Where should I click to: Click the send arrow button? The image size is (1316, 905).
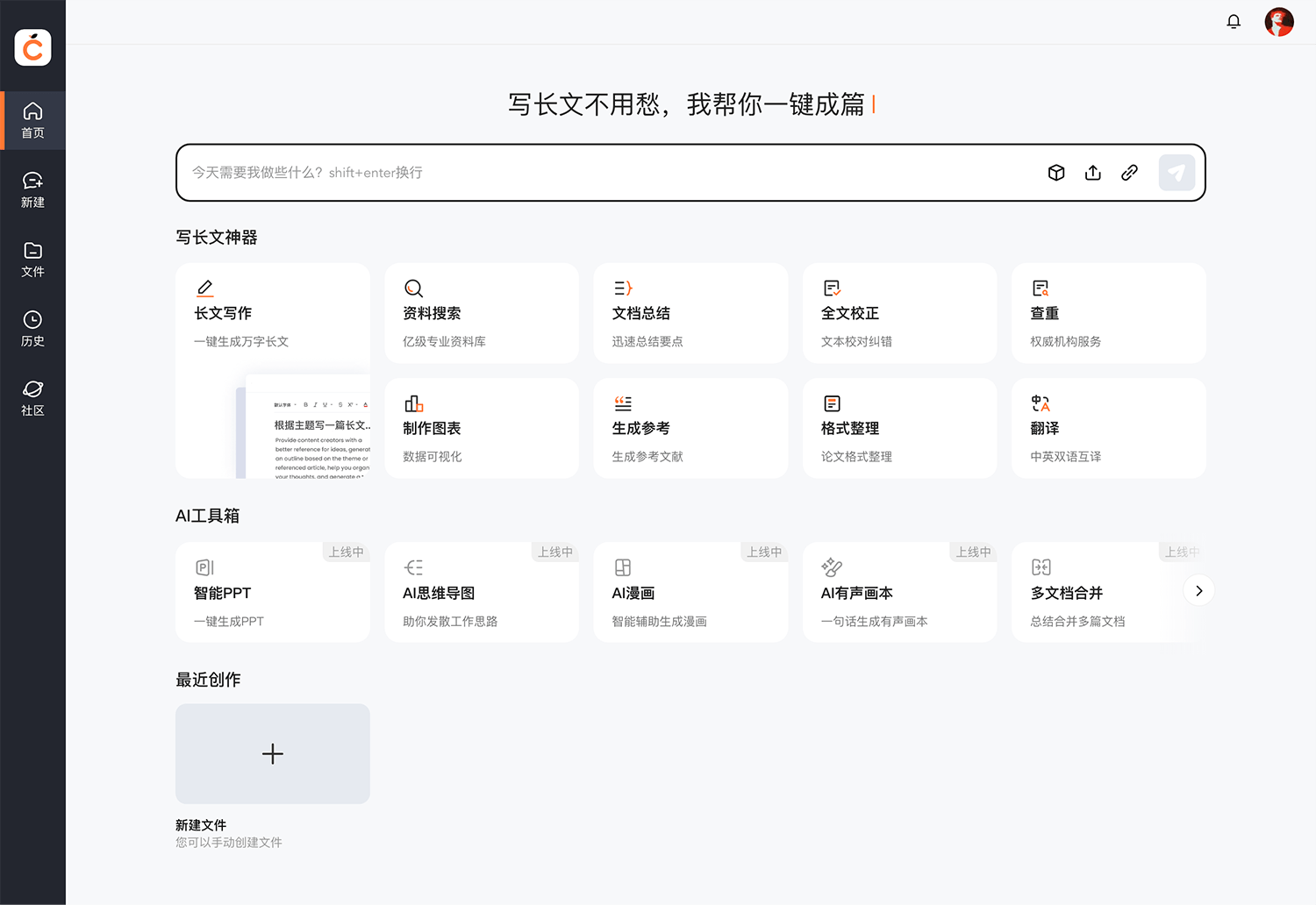(x=1177, y=173)
